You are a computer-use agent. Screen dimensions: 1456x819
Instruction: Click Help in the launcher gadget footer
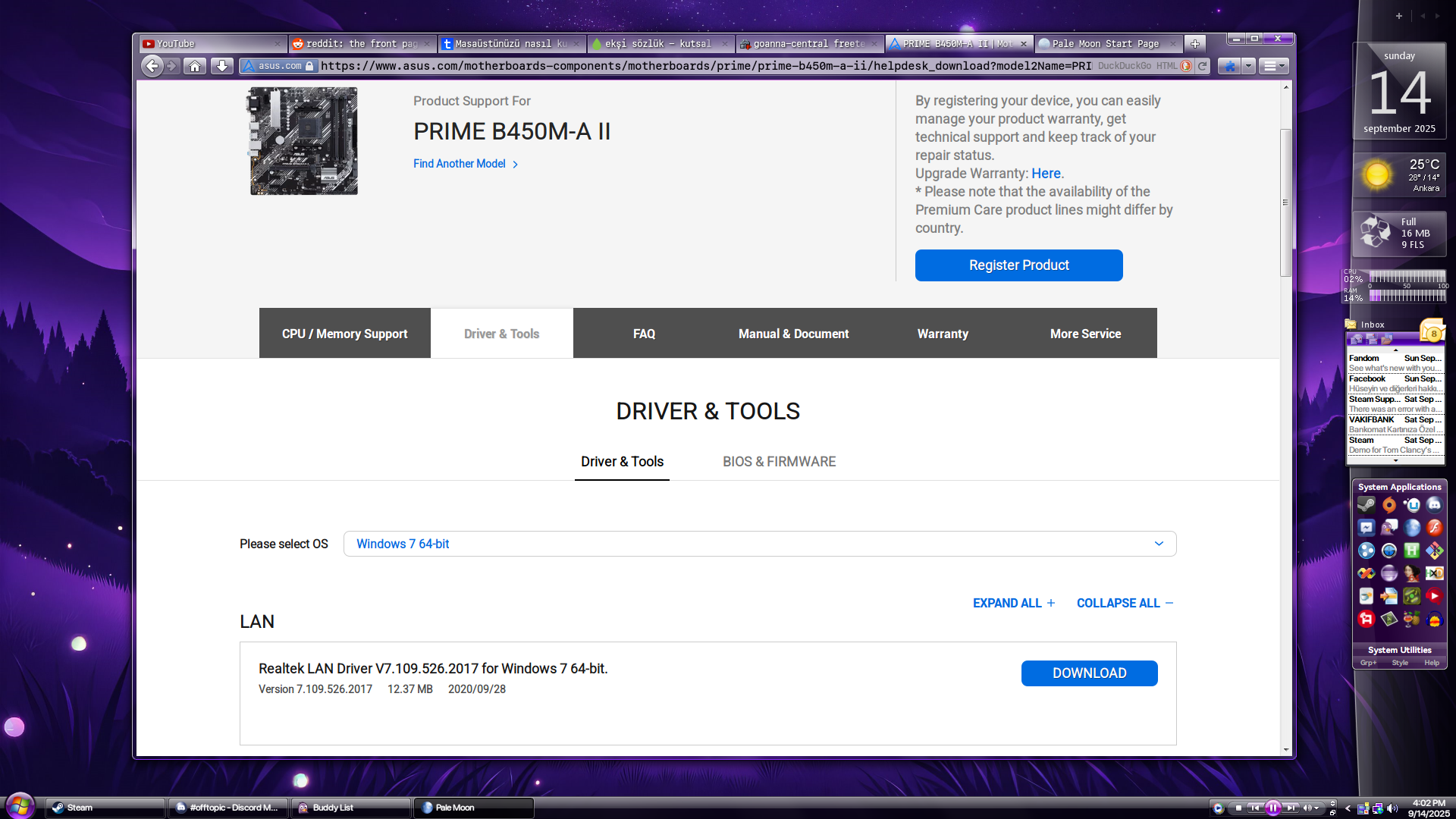(1432, 663)
